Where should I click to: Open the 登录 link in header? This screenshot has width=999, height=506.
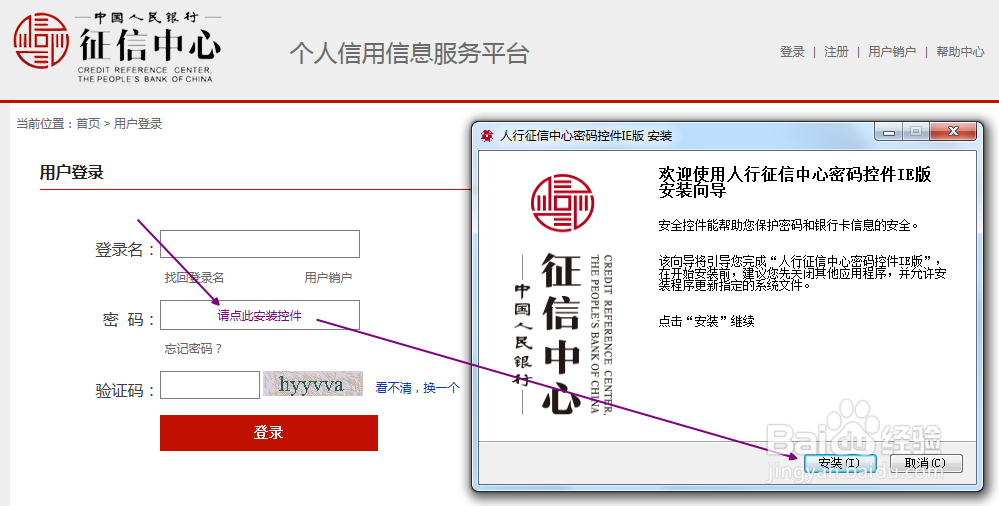[x=792, y=52]
